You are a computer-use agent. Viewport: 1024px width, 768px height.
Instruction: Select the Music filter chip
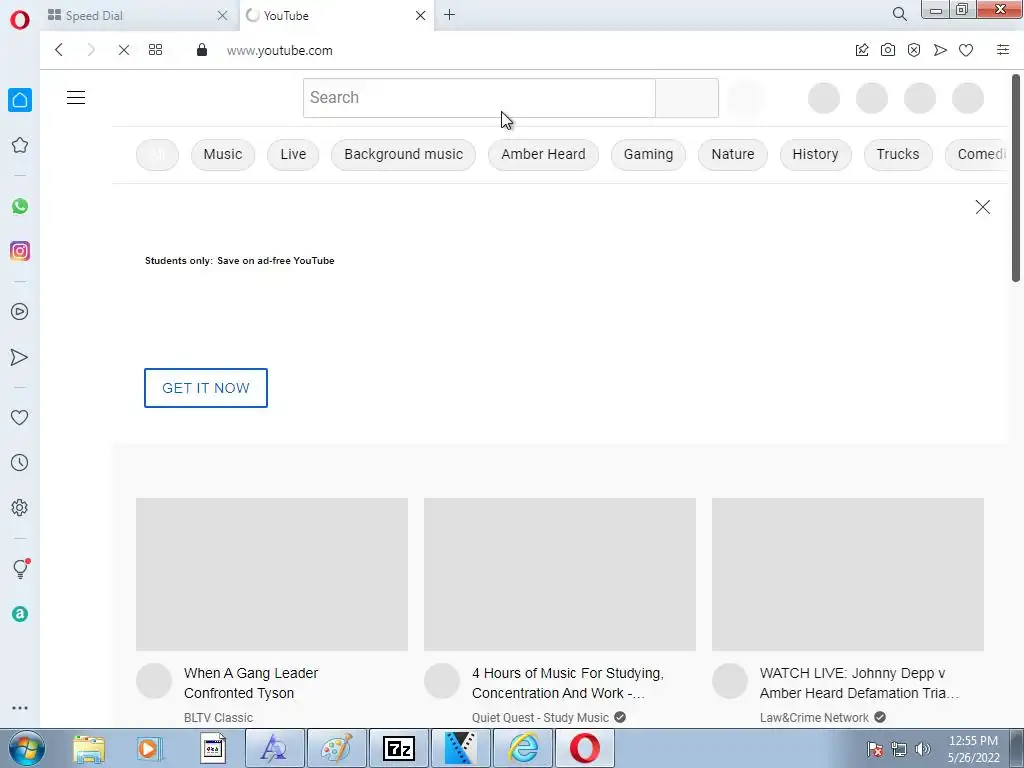(223, 155)
